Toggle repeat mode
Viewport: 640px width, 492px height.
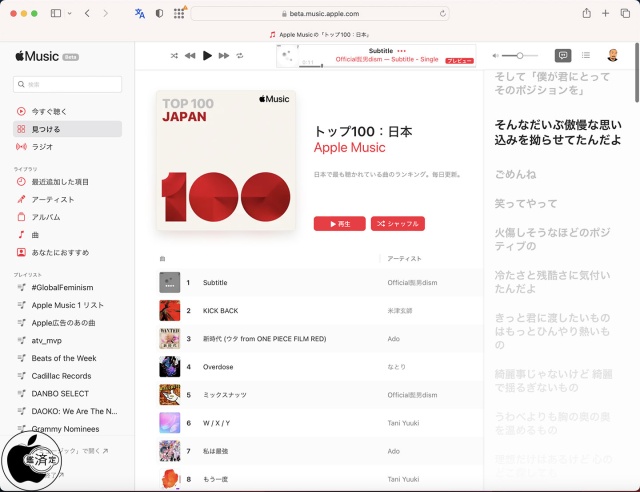pyautogui.click(x=240, y=56)
